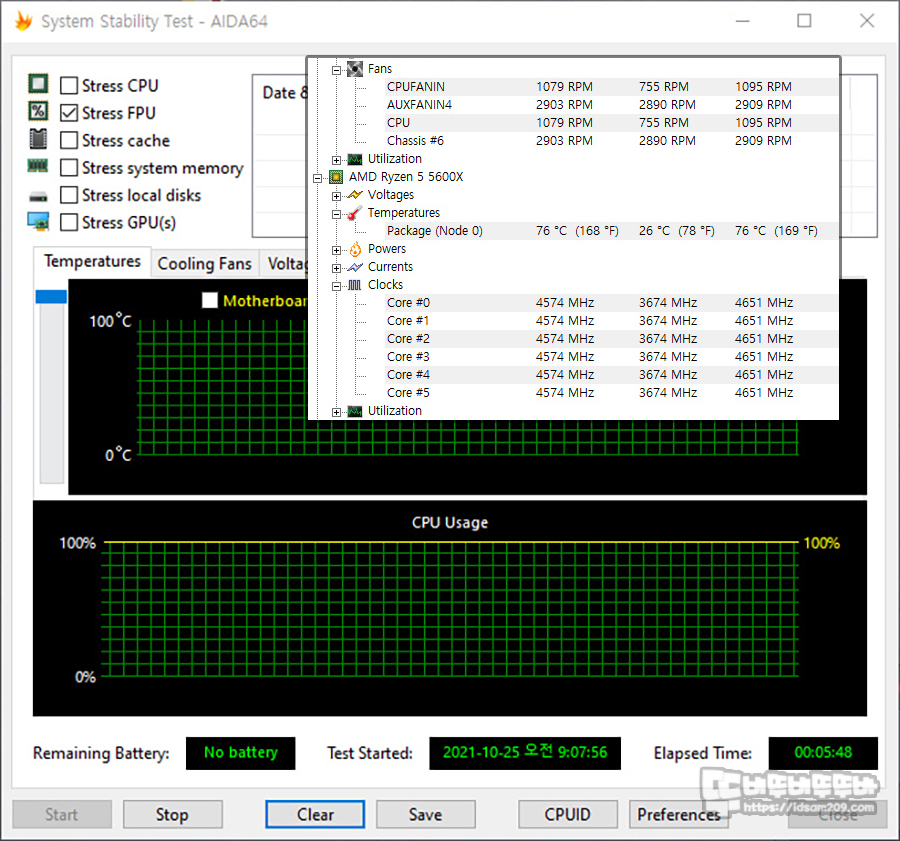This screenshot has height=841, width=900.
Task: Click the 76 °C (169 °F) maximum value
Action: (x=776, y=231)
